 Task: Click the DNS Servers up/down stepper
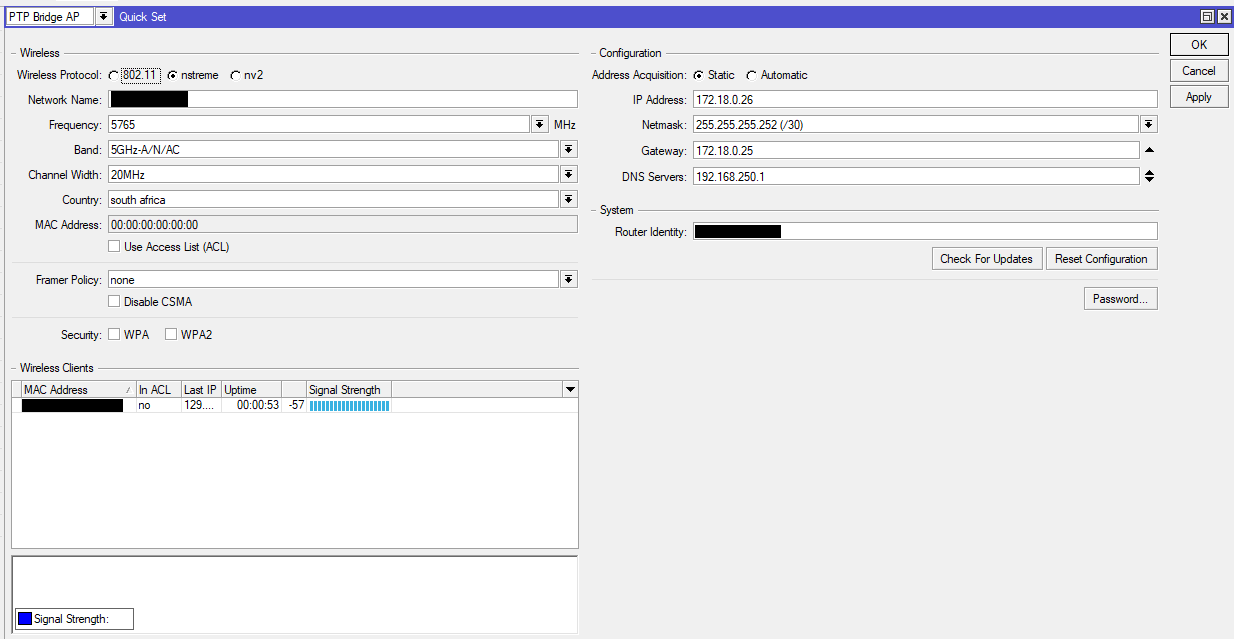(1149, 176)
